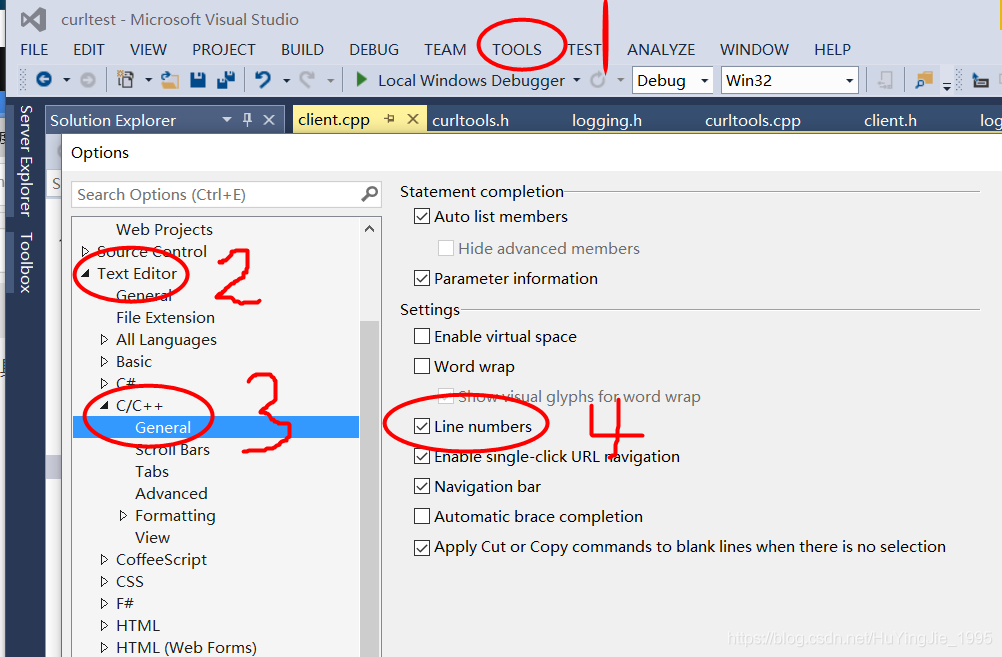1002x657 pixels.
Task: Pin the Solution Explorer panel
Action: [247, 120]
